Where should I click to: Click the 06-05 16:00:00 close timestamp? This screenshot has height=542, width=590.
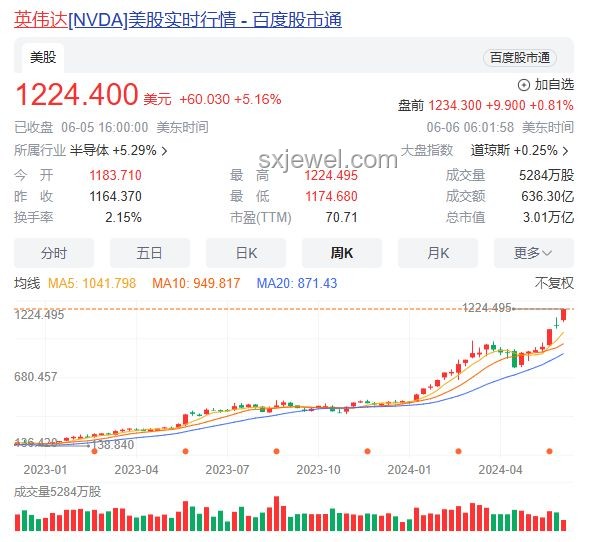(x=105, y=127)
